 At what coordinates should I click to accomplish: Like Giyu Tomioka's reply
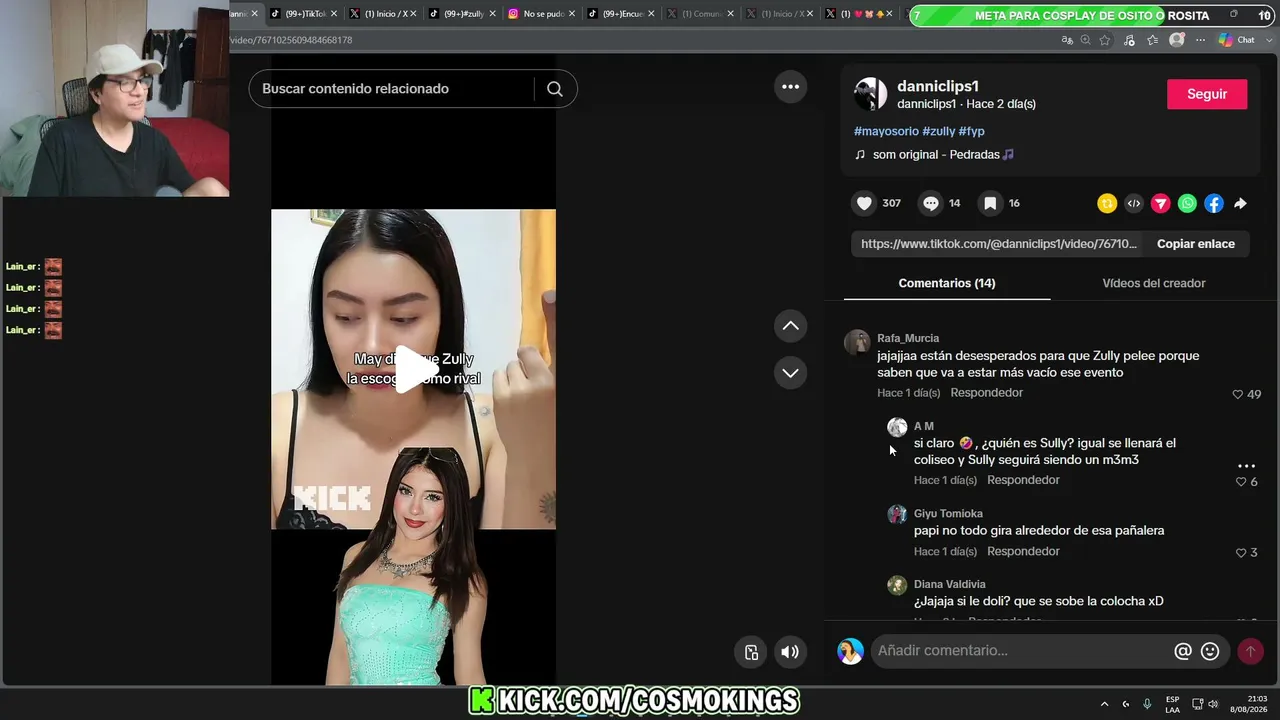pos(1241,553)
